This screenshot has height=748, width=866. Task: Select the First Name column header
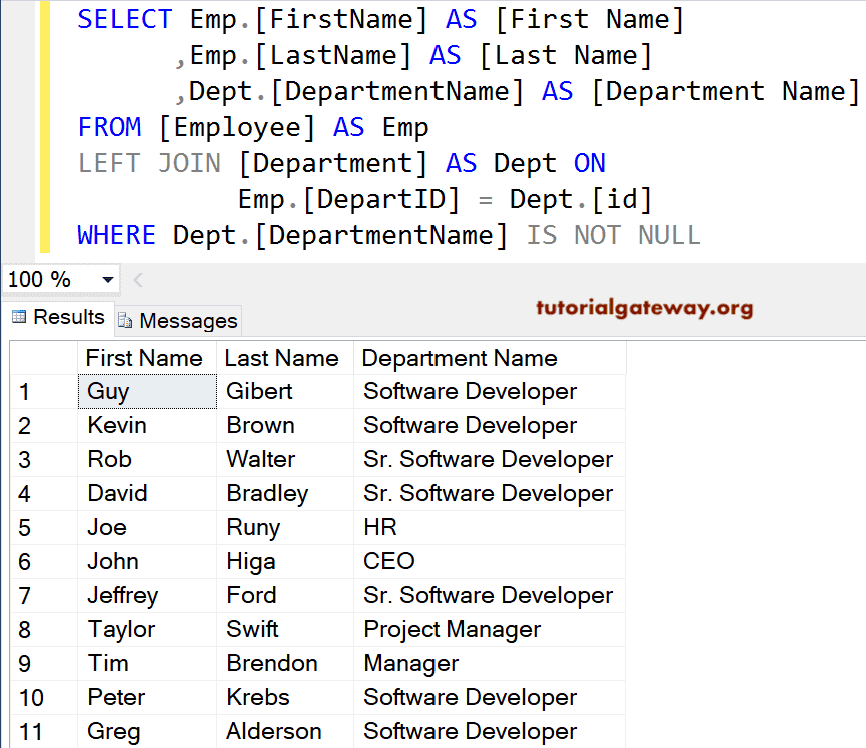point(146,359)
